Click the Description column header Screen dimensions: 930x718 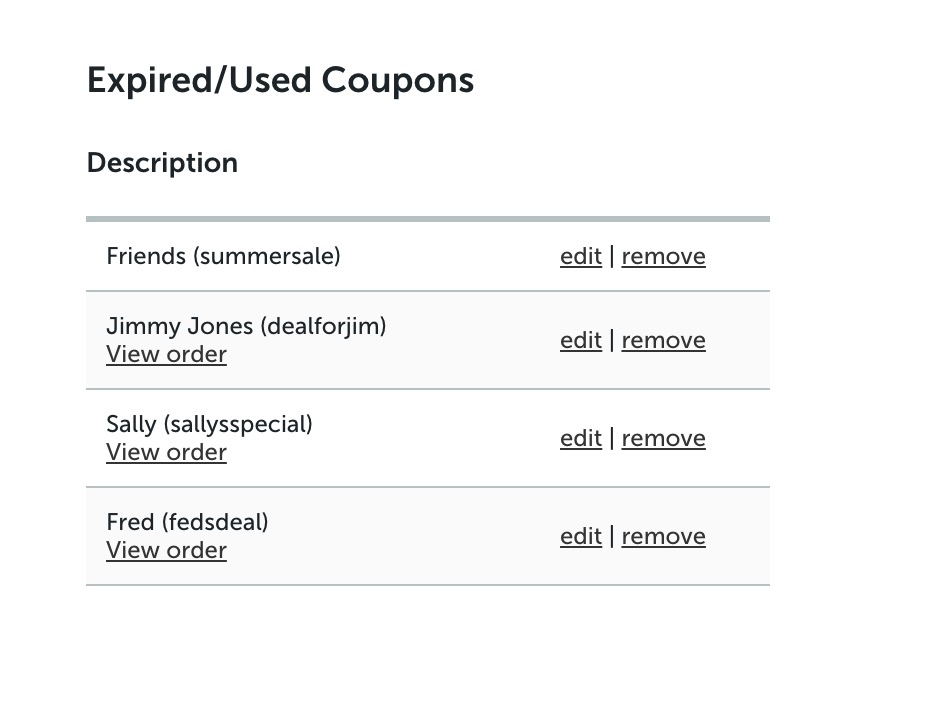tap(162, 163)
